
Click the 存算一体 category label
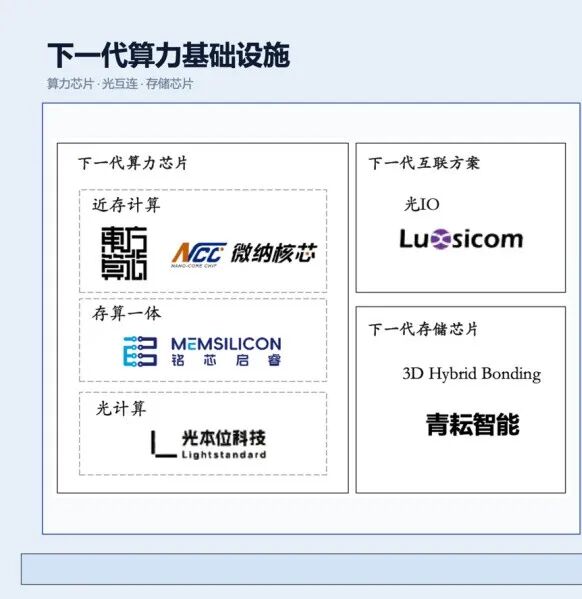tap(126, 314)
